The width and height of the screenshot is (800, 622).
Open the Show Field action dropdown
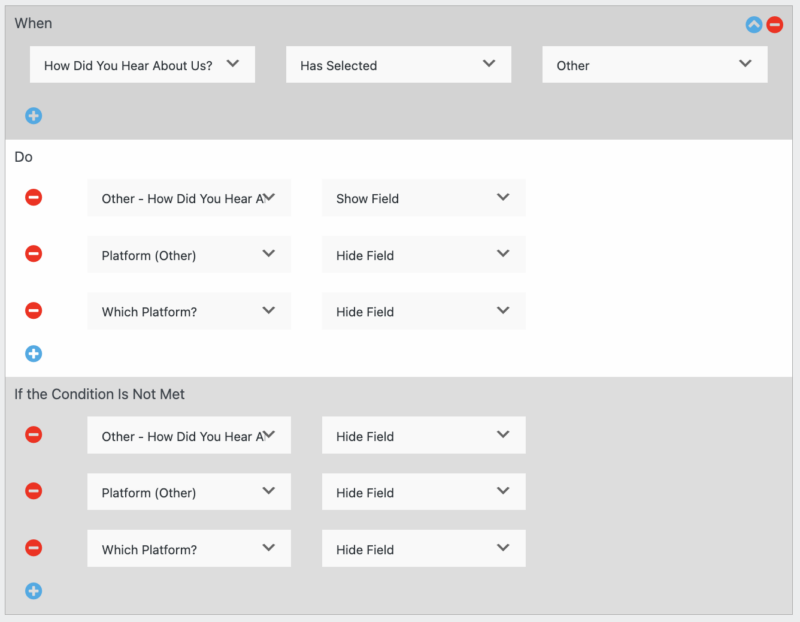pyautogui.click(x=423, y=197)
